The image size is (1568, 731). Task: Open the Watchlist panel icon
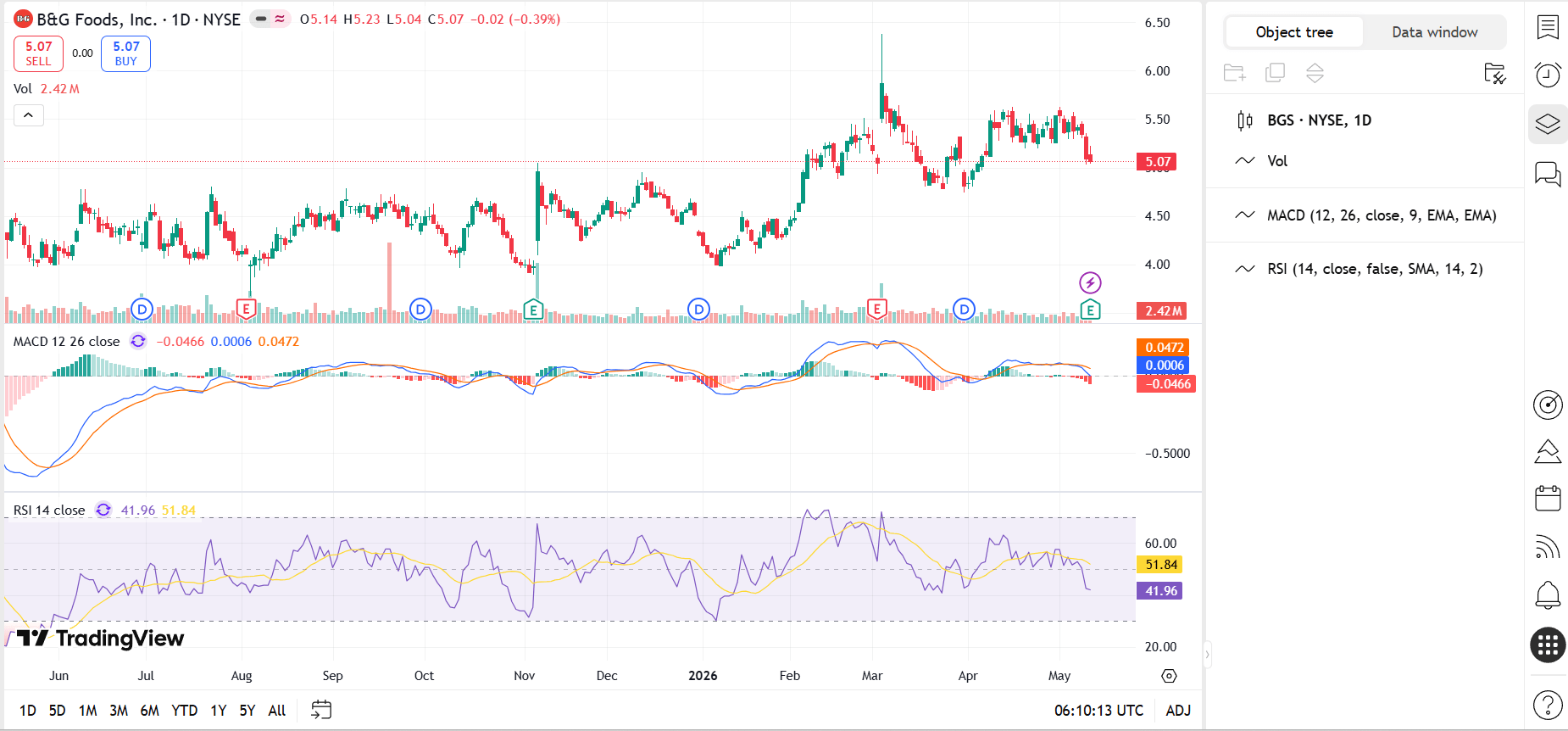pyautogui.click(x=1548, y=27)
